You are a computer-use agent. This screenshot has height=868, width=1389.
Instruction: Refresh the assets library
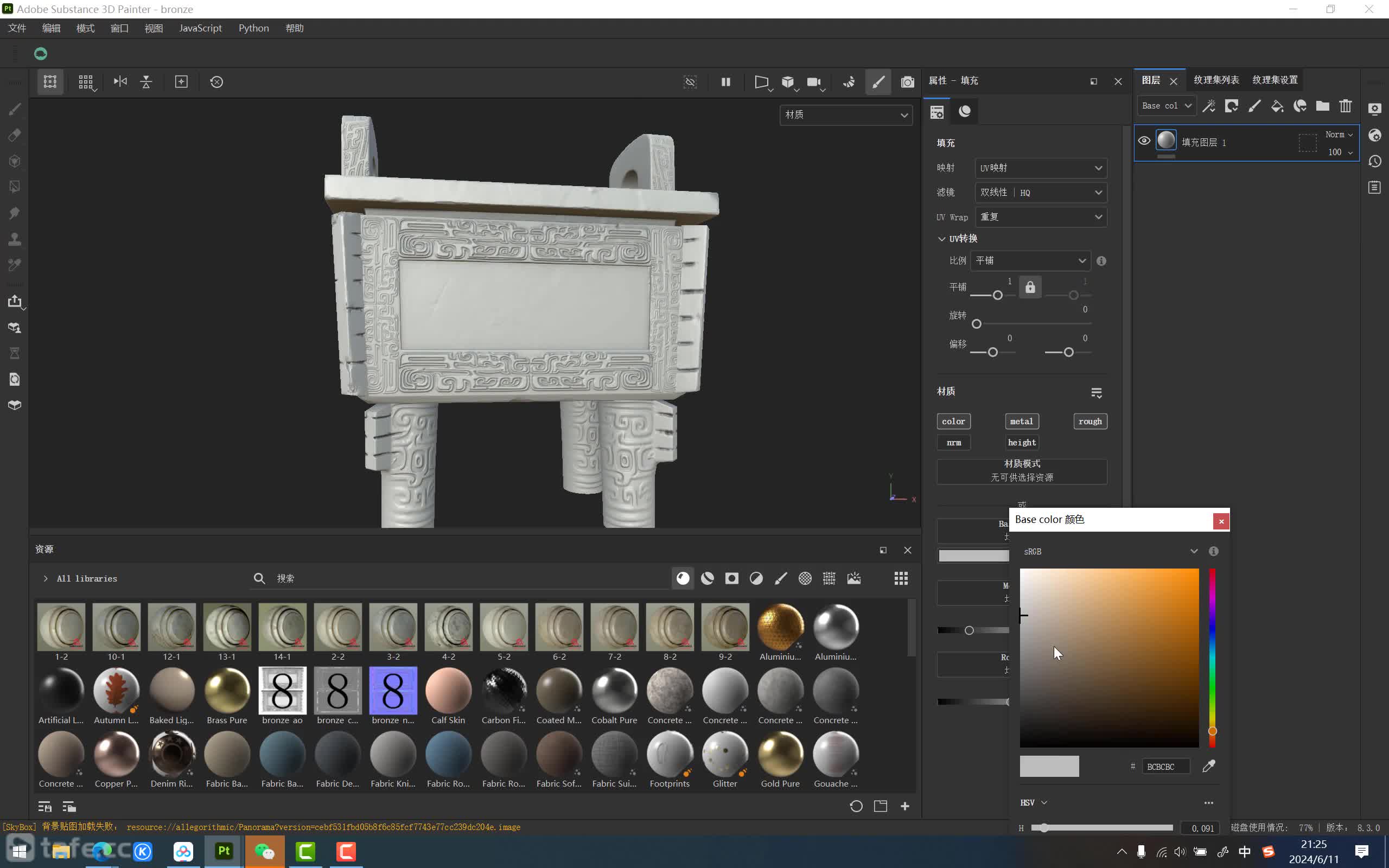coord(856,806)
